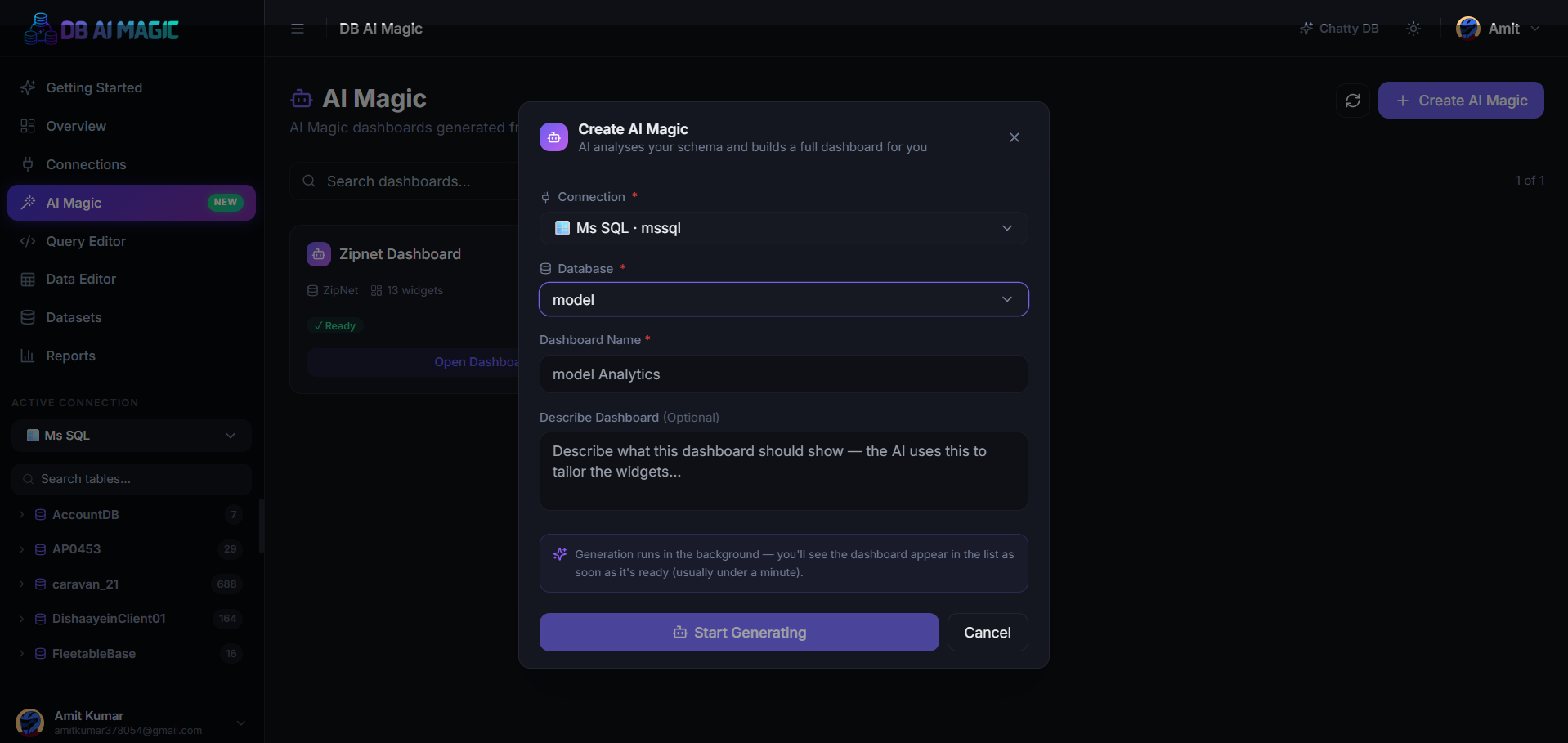1568x743 pixels.
Task: Expand the DishaayeinClient01 database
Action: point(21,619)
